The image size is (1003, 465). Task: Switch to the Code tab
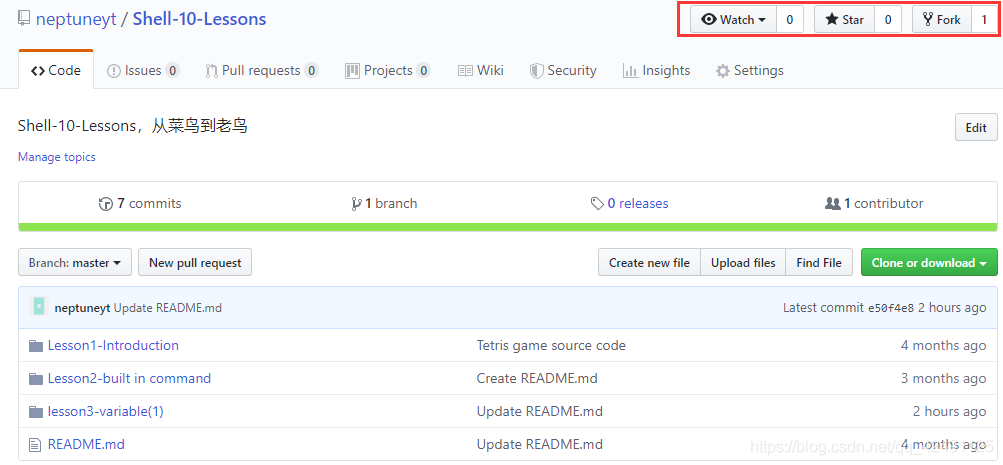(56, 70)
